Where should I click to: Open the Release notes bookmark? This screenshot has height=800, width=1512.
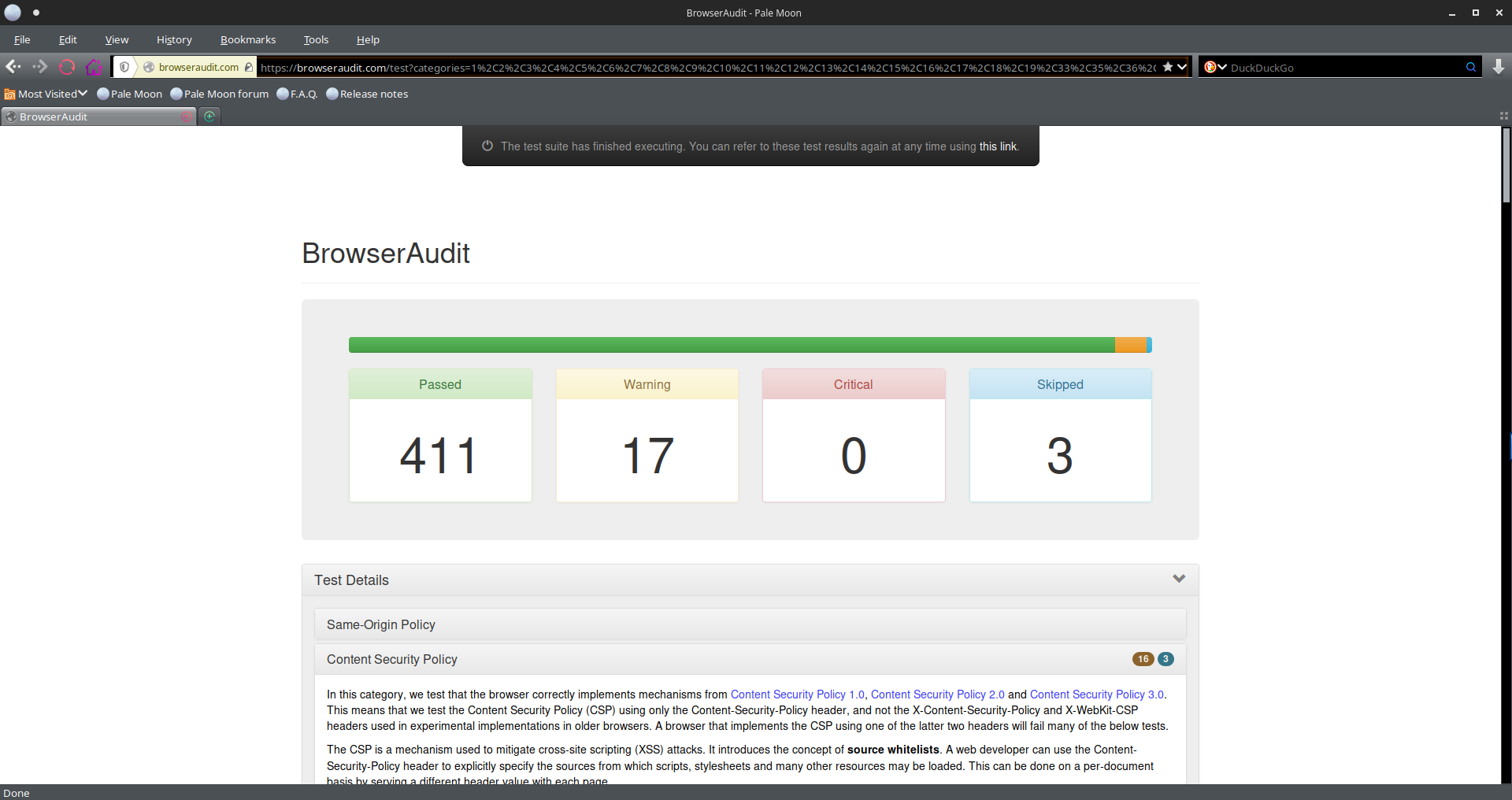click(x=367, y=94)
